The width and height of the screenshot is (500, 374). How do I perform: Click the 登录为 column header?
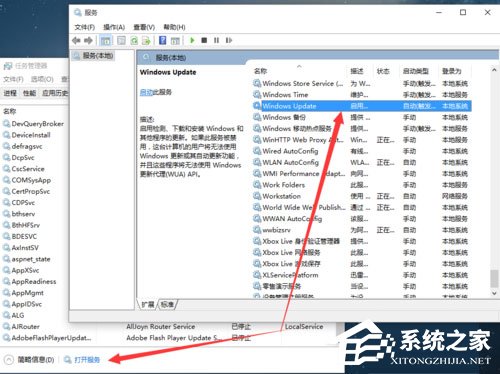pos(452,71)
